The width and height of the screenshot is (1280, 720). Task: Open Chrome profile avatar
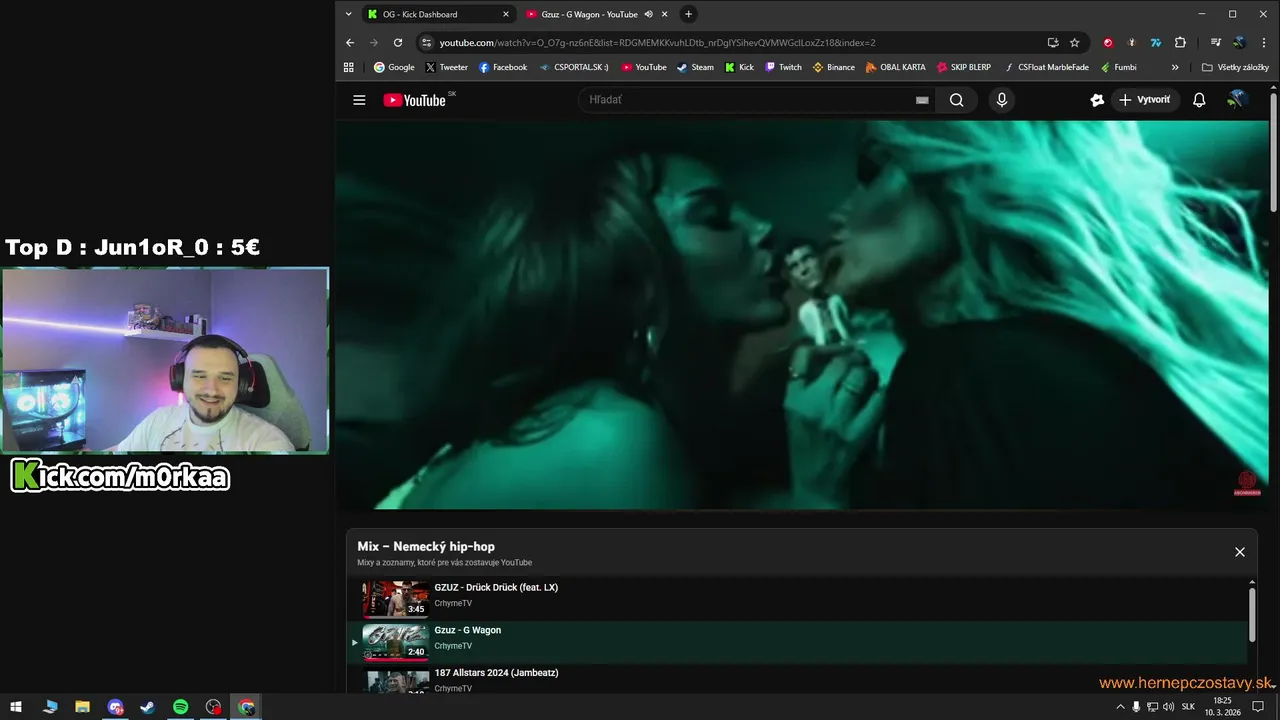pos(1239,42)
